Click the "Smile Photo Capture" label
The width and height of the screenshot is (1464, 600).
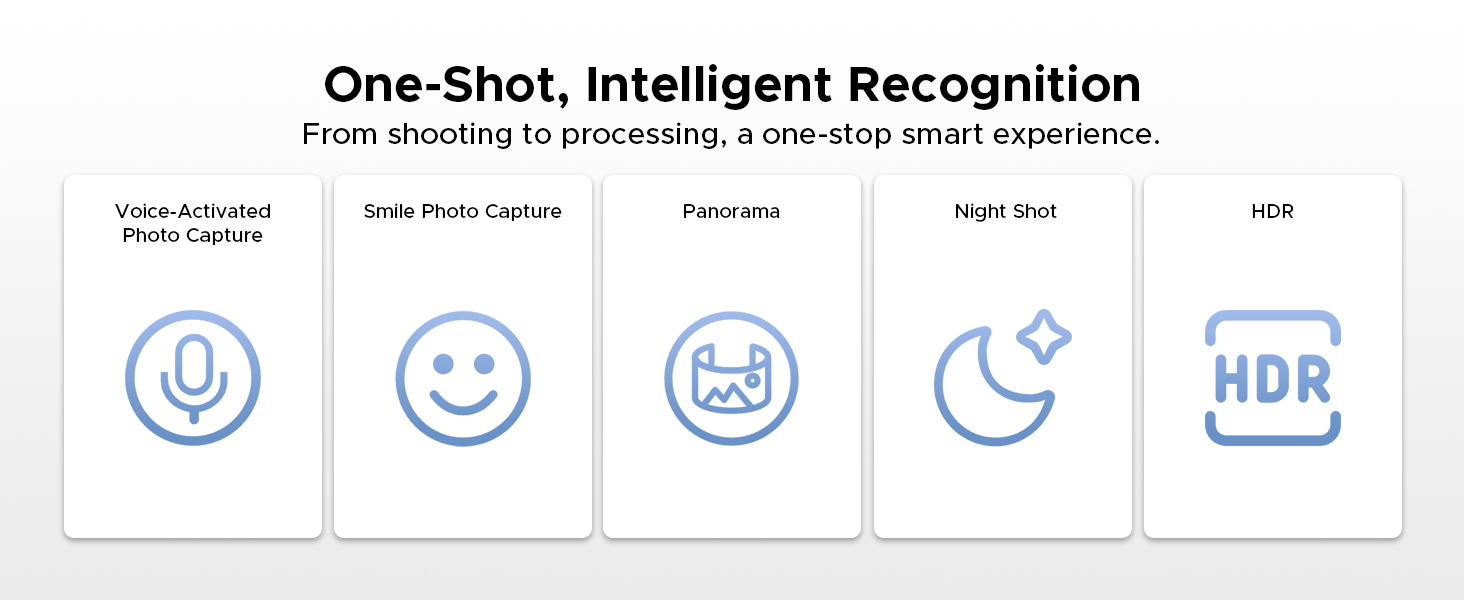coord(463,211)
